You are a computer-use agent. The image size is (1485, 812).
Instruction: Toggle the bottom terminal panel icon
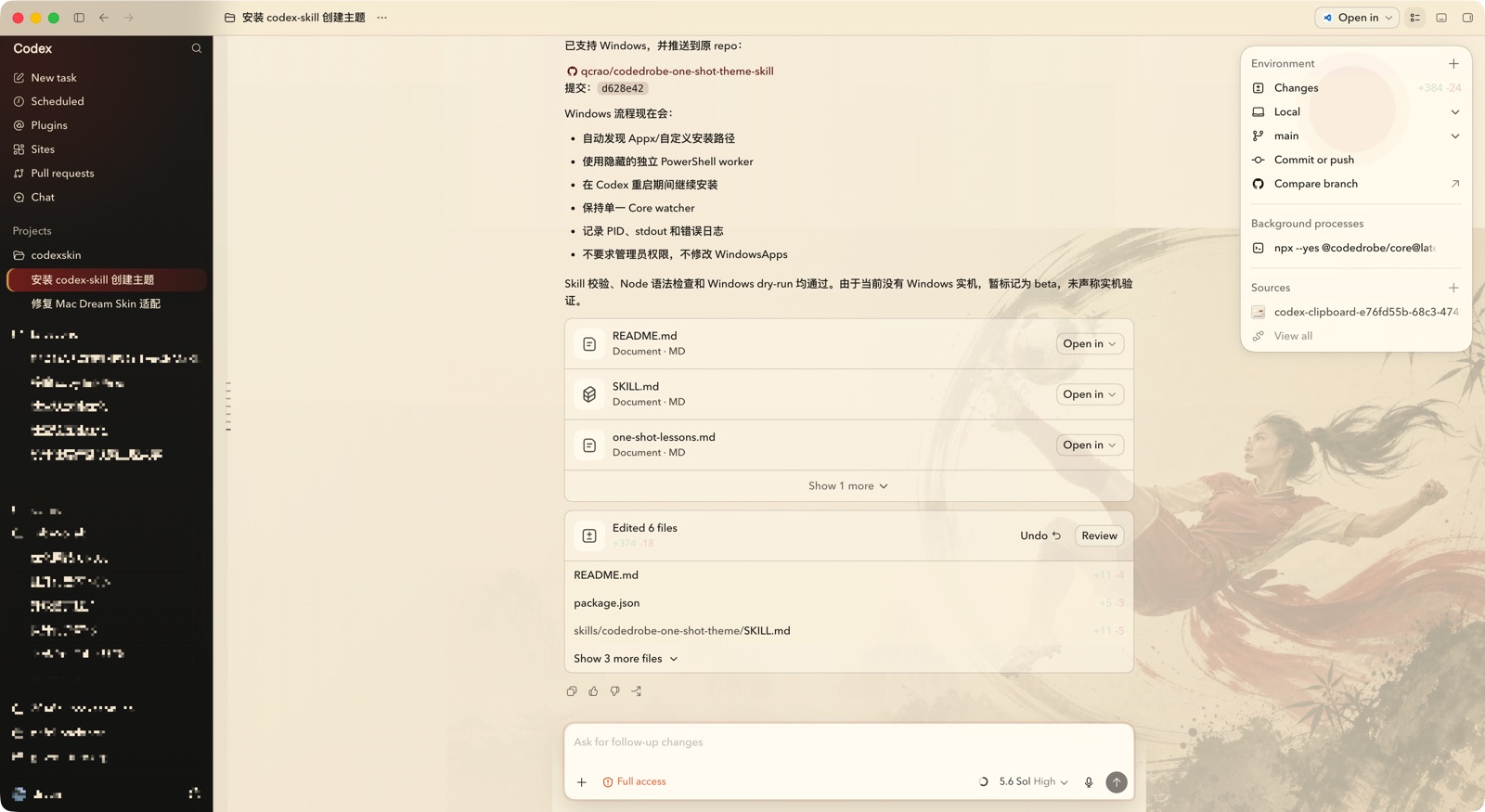tap(1441, 18)
